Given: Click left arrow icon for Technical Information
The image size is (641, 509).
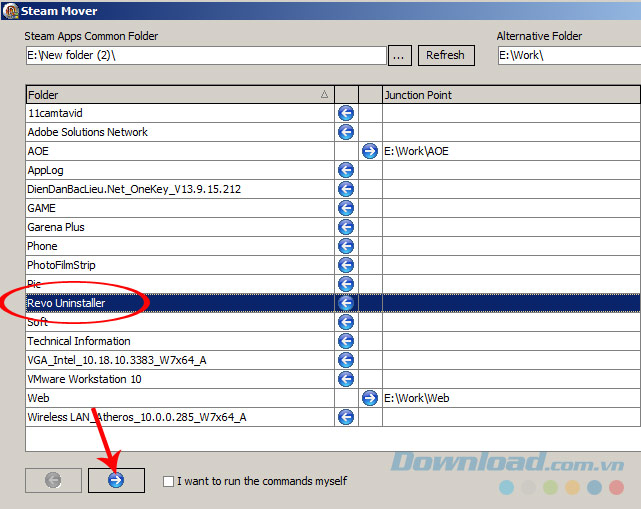Looking at the screenshot, I should click(x=346, y=341).
